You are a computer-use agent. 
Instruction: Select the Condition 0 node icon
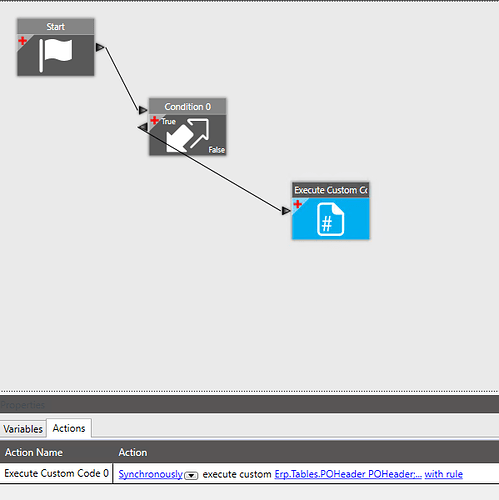click(x=187, y=135)
